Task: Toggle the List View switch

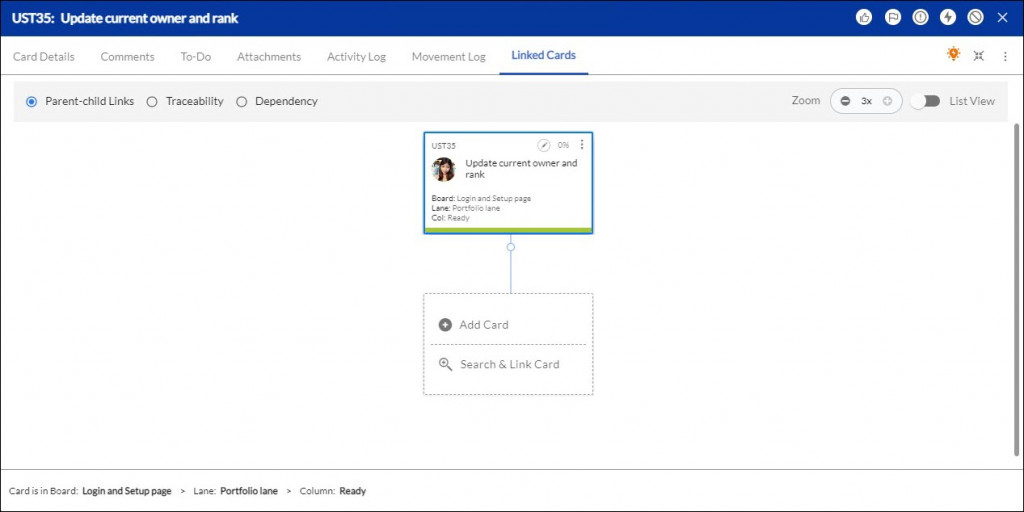Action: point(925,101)
